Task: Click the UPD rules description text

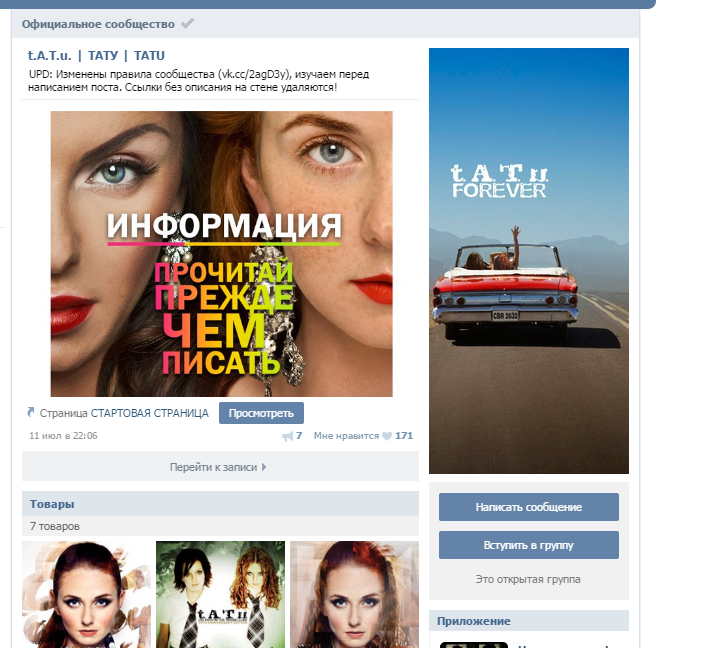Action: (x=199, y=80)
